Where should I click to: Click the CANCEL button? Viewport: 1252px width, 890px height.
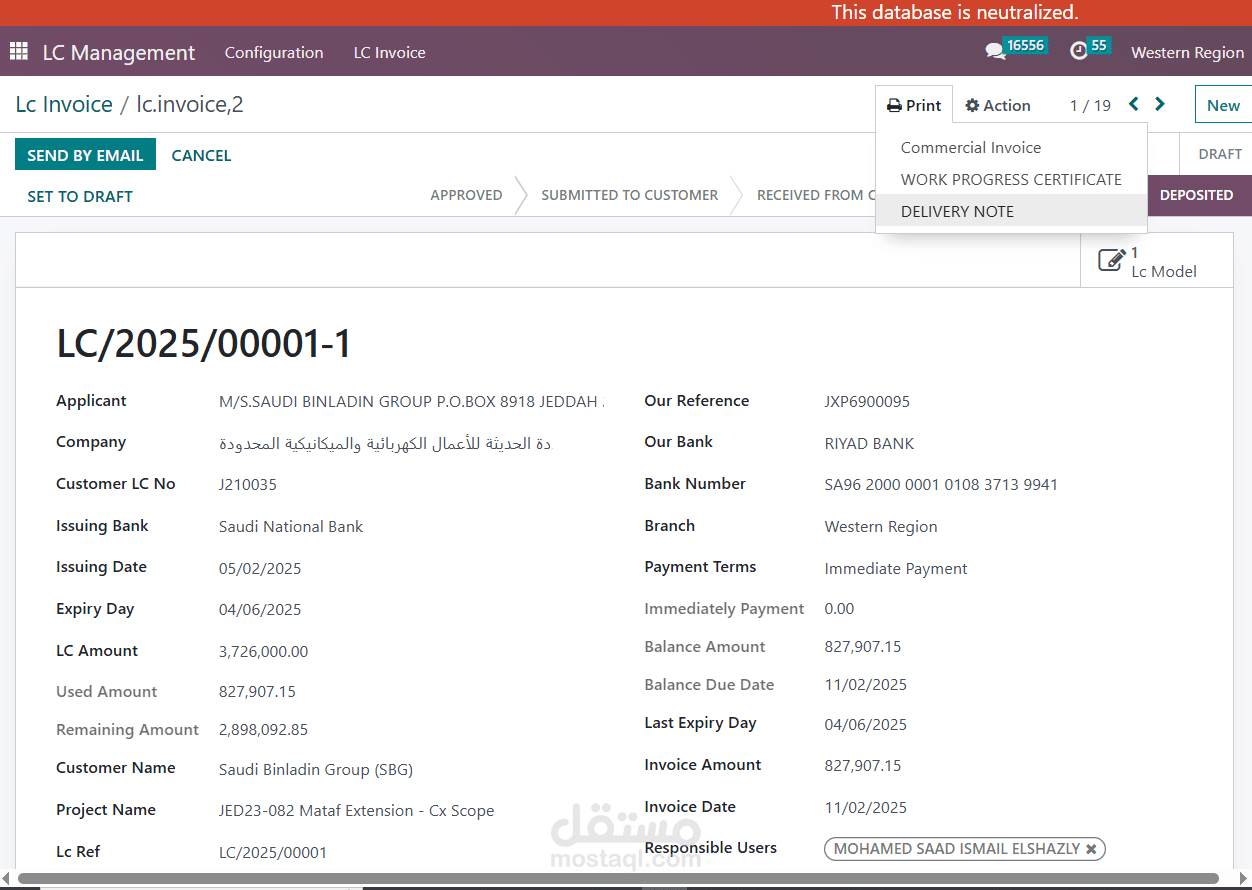click(201, 155)
